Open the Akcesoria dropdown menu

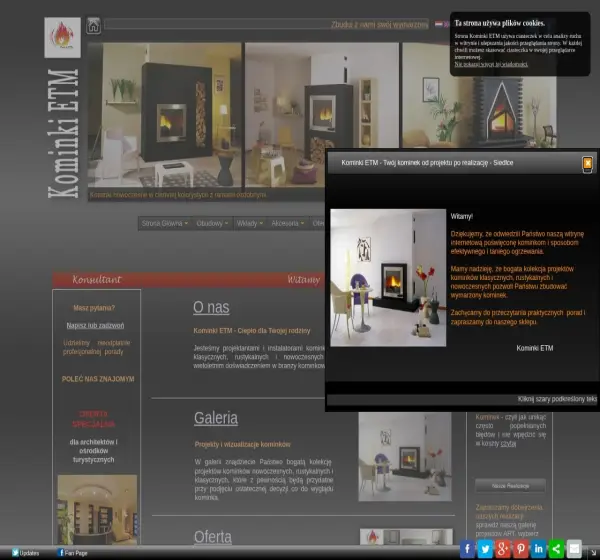click(x=287, y=223)
